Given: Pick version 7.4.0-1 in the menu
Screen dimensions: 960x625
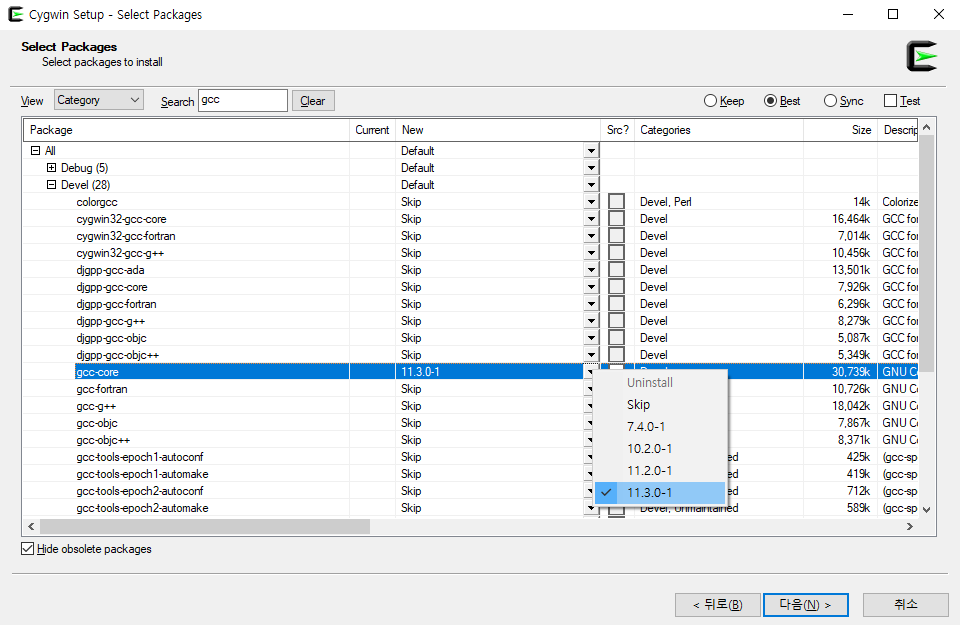Looking at the screenshot, I should [x=660, y=427].
